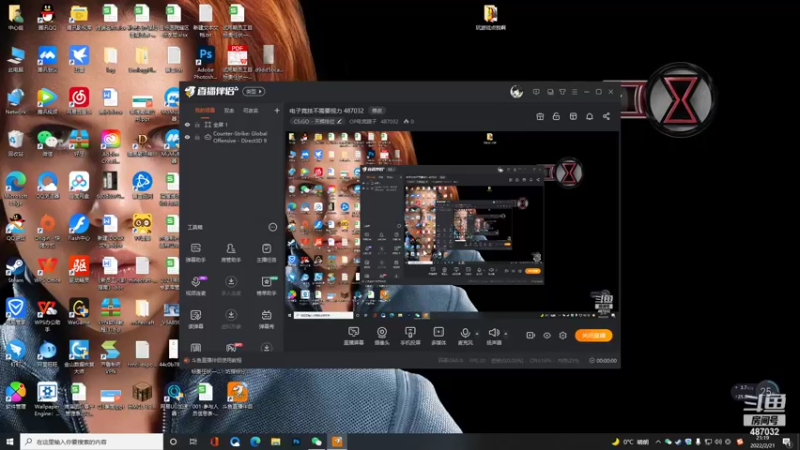Open the Wallpaper Engine desktop shortcut
The width and height of the screenshot is (800, 450).
pos(47,399)
